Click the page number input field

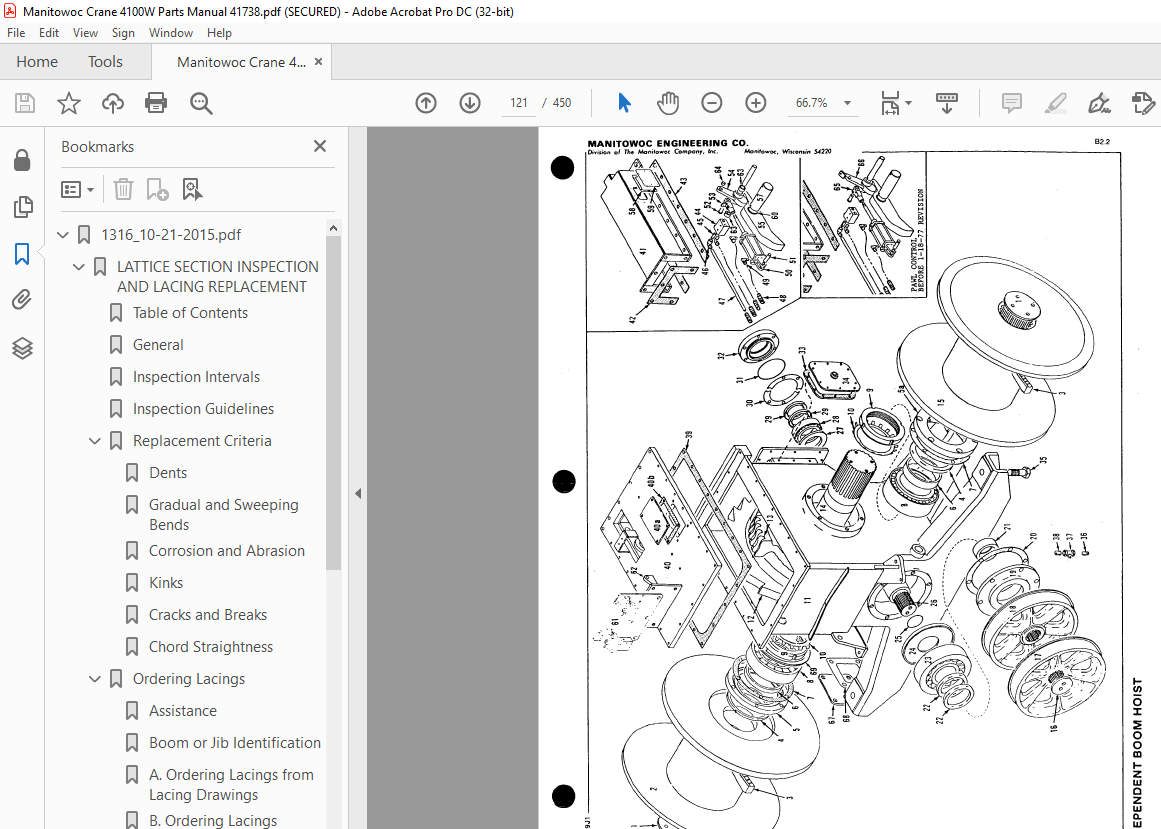[x=519, y=103]
